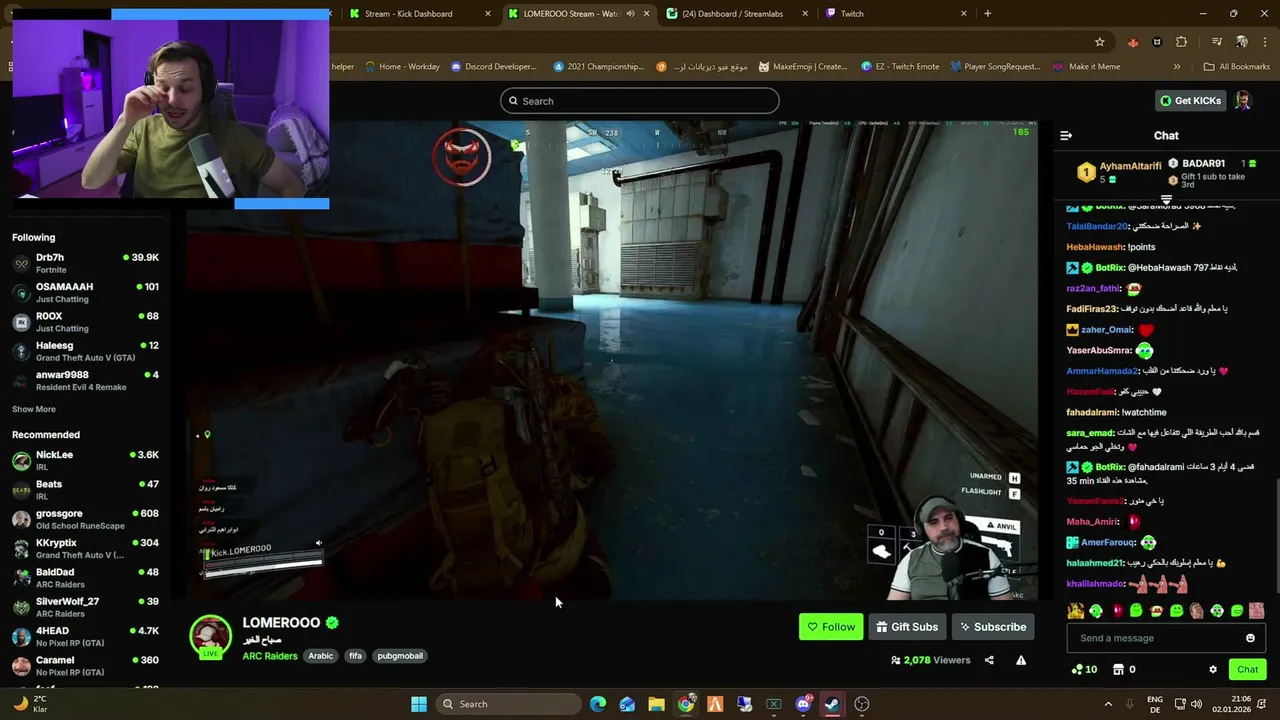Click the Kick search field
This screenshot has width=1280, height=720.
(640, 101)
